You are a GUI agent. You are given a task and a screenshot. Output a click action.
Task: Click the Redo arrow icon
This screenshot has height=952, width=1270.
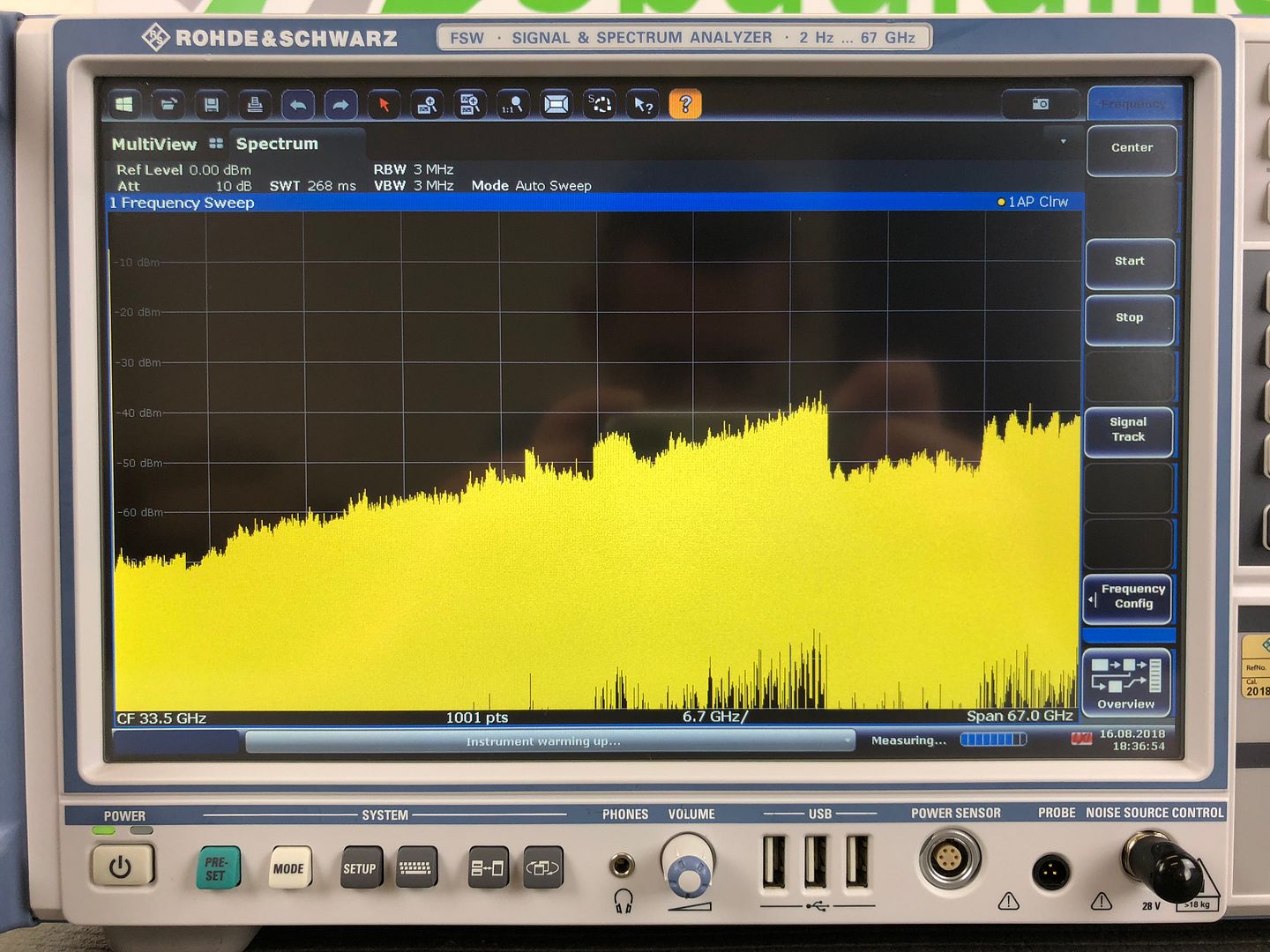(340, 105)
